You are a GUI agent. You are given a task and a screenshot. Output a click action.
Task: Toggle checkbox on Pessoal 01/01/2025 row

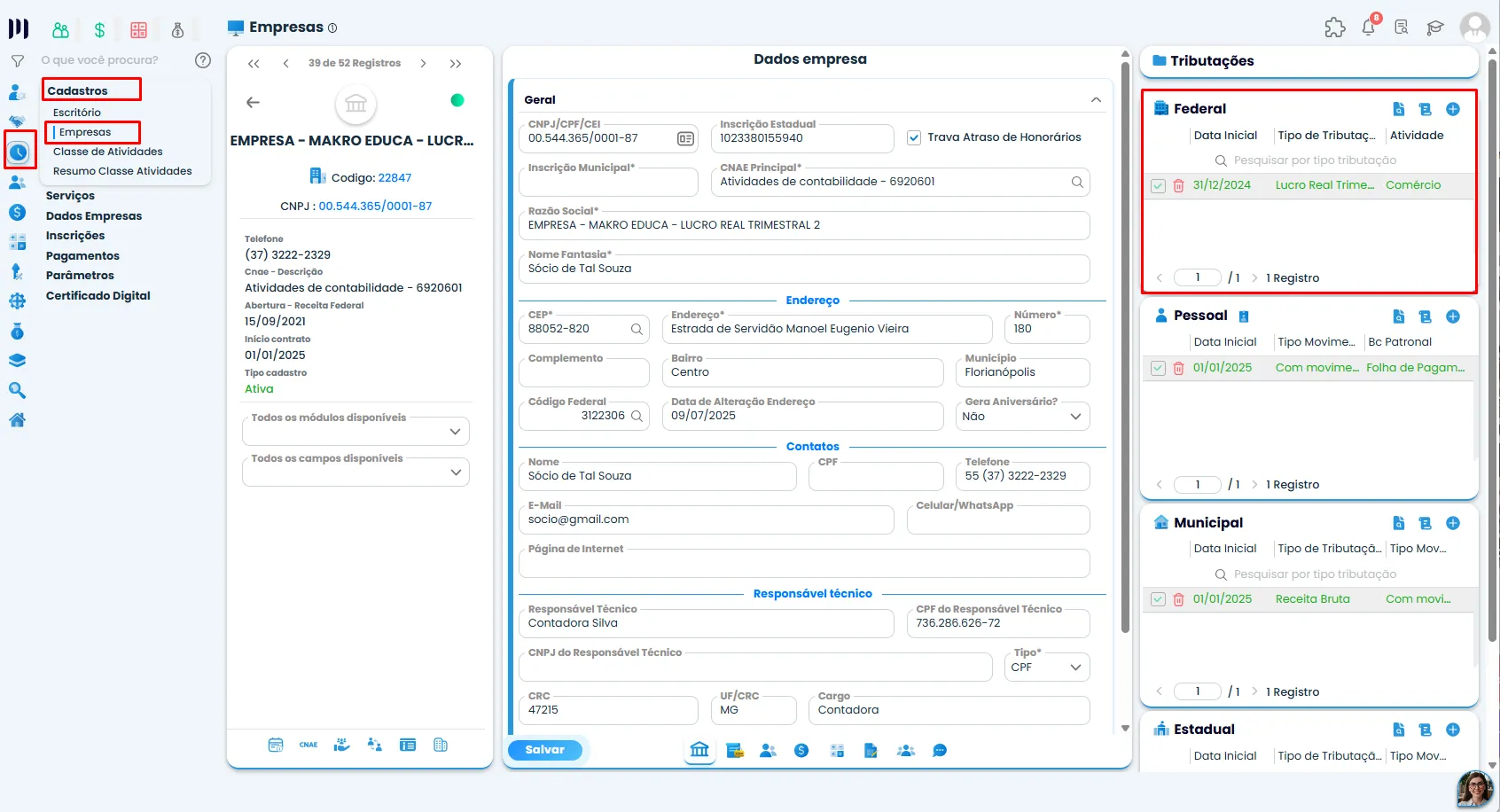click(1158, 368)
